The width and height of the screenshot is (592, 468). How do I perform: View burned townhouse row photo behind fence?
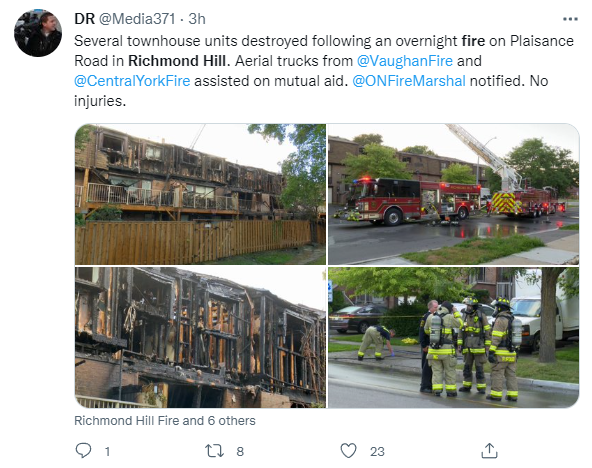coord(200,194)
